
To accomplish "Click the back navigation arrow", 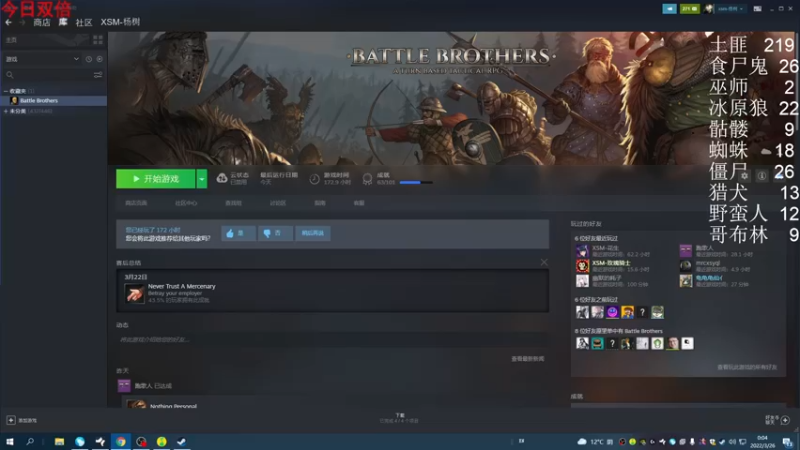I will tap(8, 22).
